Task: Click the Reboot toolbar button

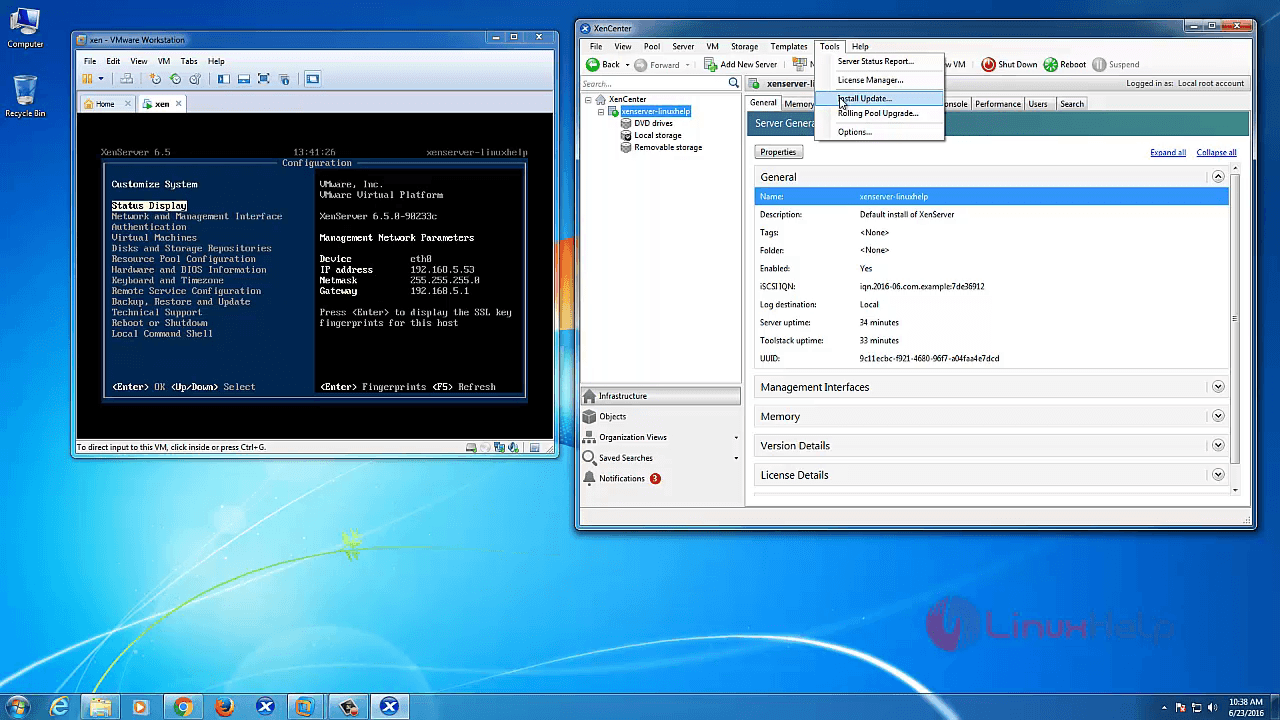Action: [1065, 65]
